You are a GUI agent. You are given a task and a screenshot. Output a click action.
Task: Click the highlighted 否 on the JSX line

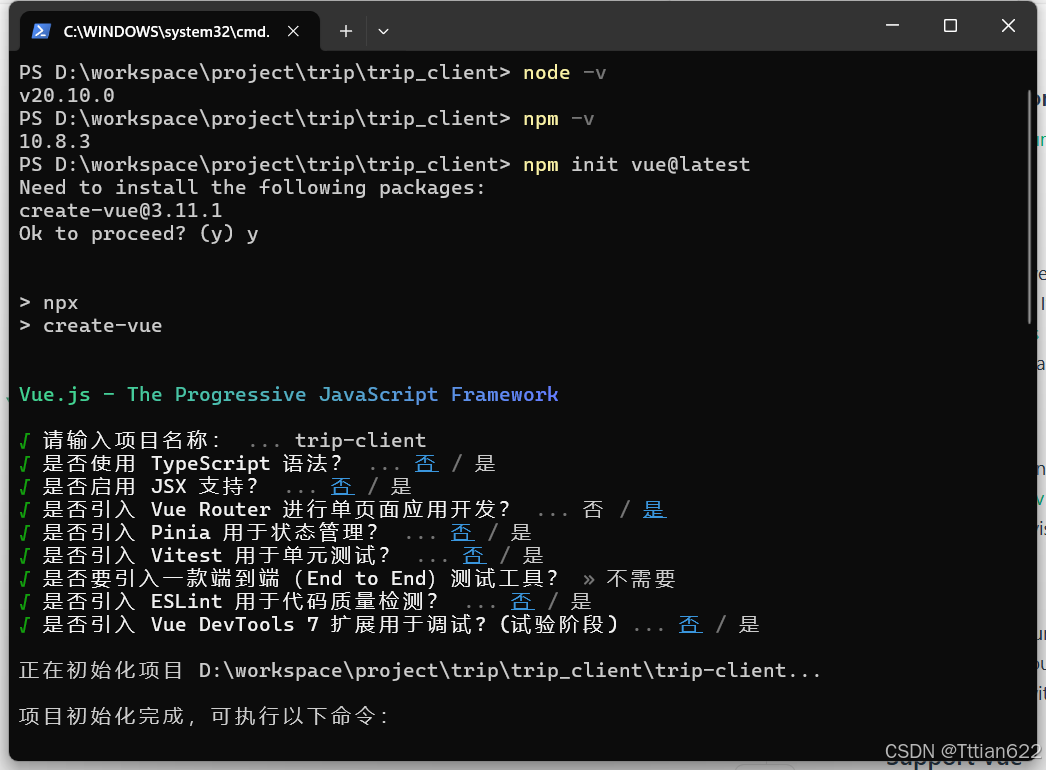coord(343,486)
